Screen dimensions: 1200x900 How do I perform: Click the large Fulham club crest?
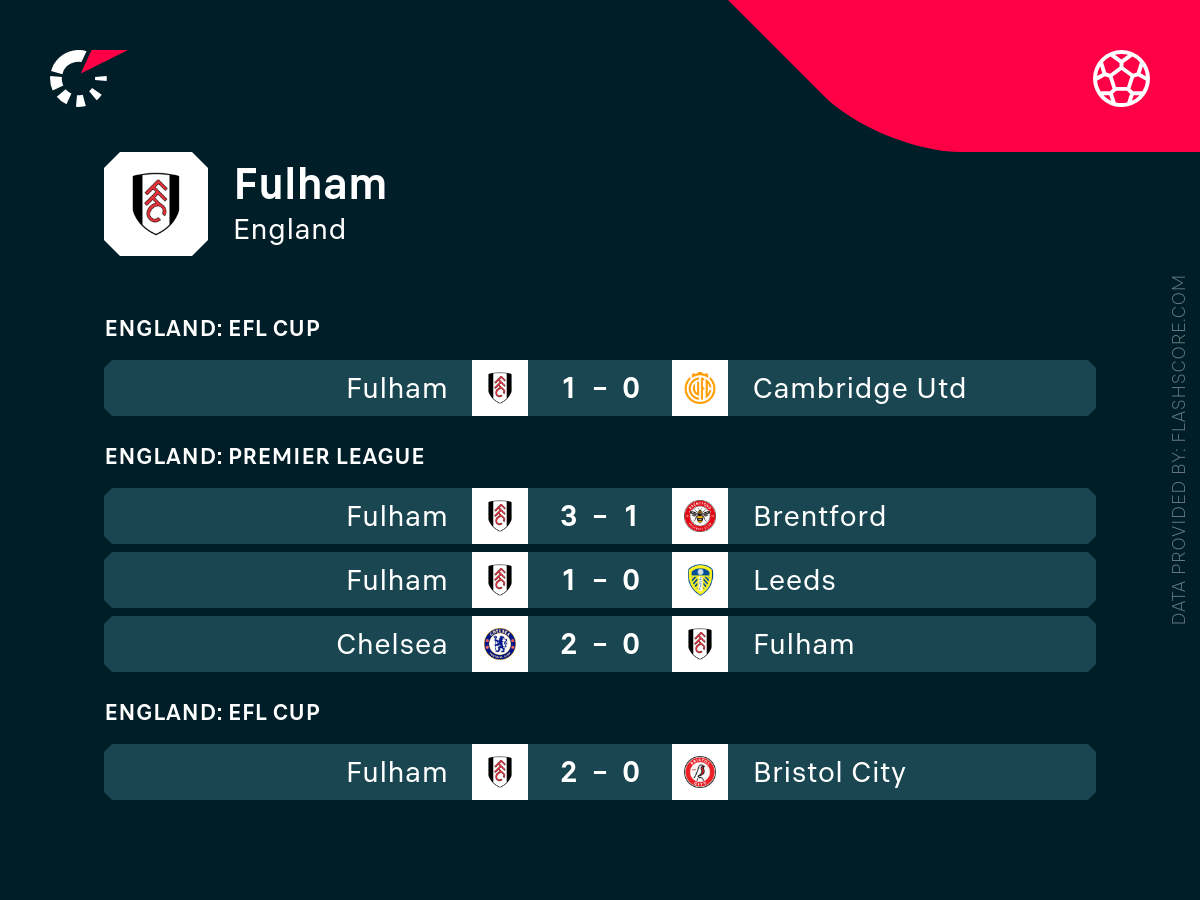tap(156, 204)
